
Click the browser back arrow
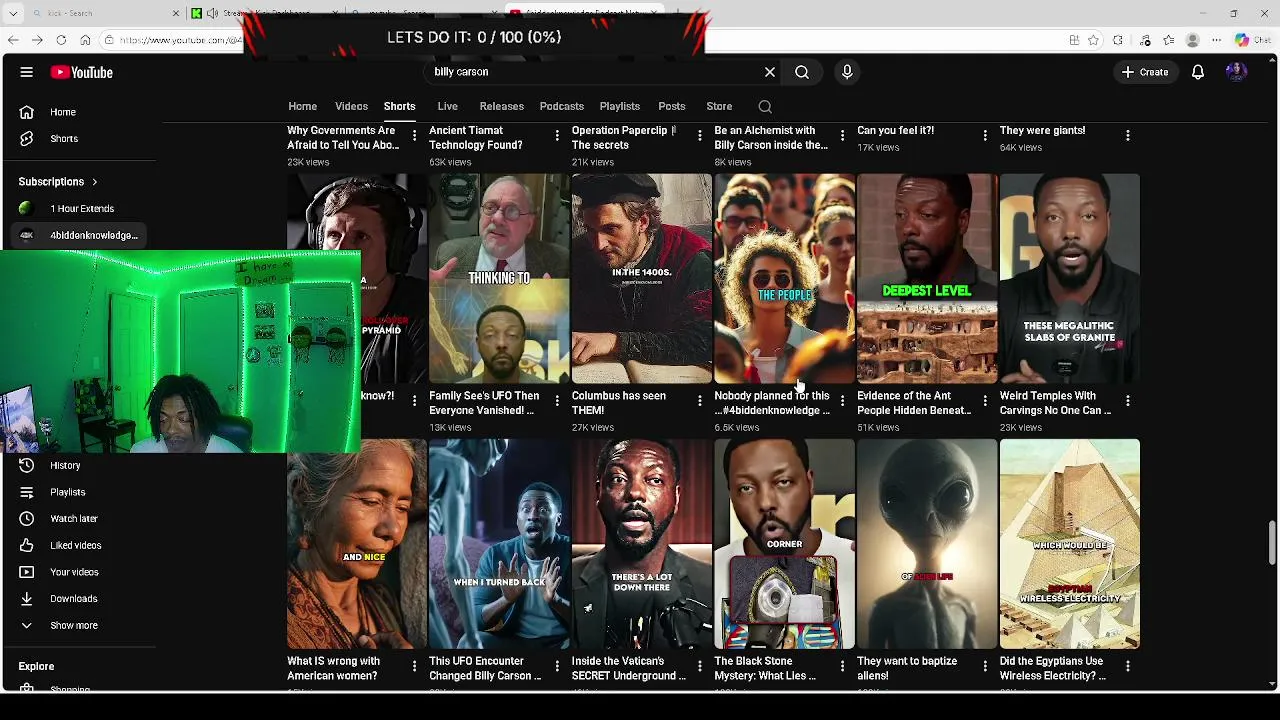tap(13, 40)
